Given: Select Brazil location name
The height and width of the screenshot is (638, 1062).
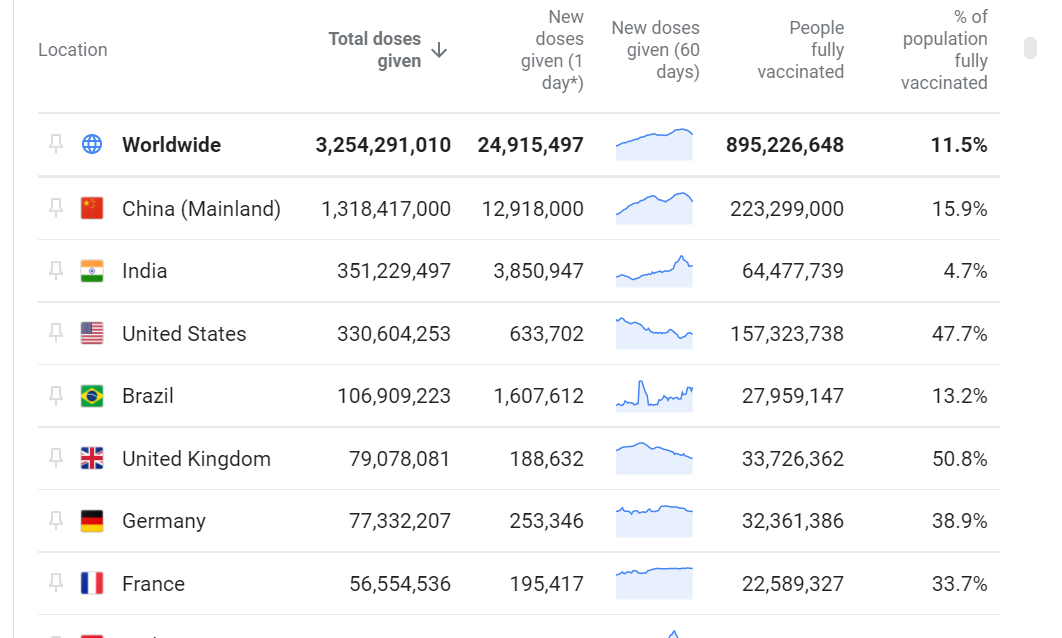Looking at the screenshot, I should point(148,396).
